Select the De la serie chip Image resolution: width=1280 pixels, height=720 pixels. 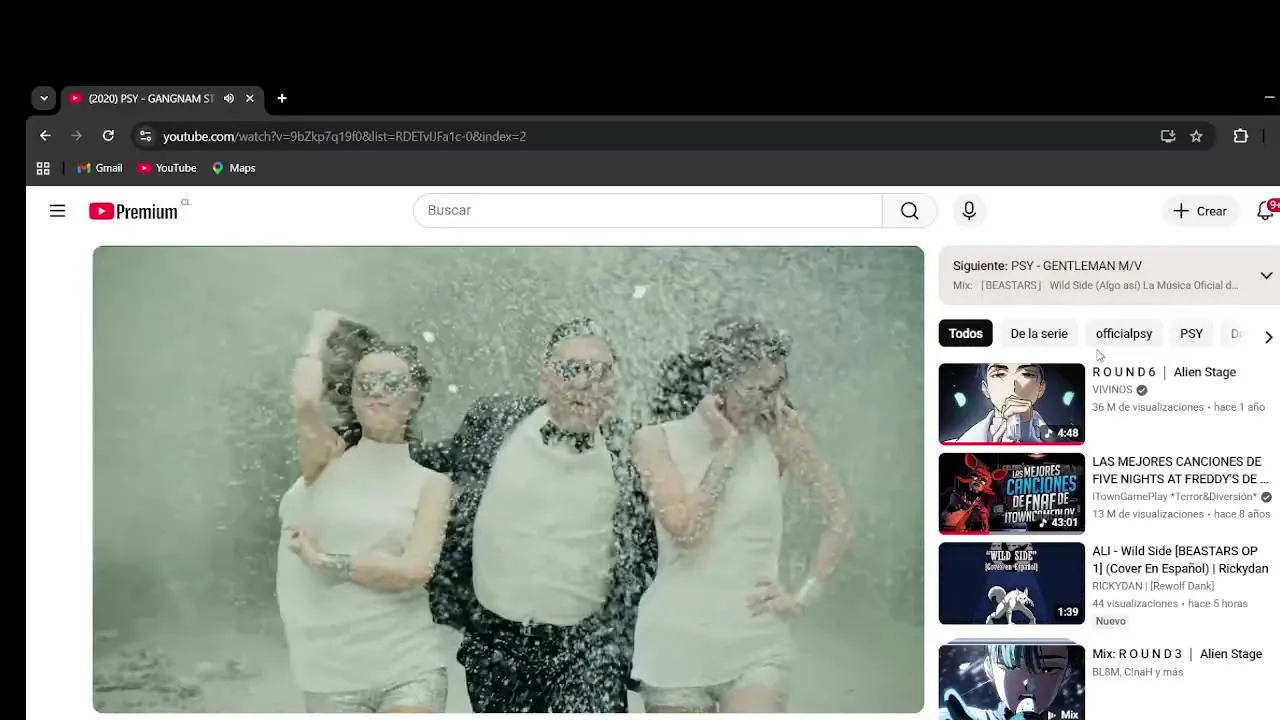(1039, 334)
